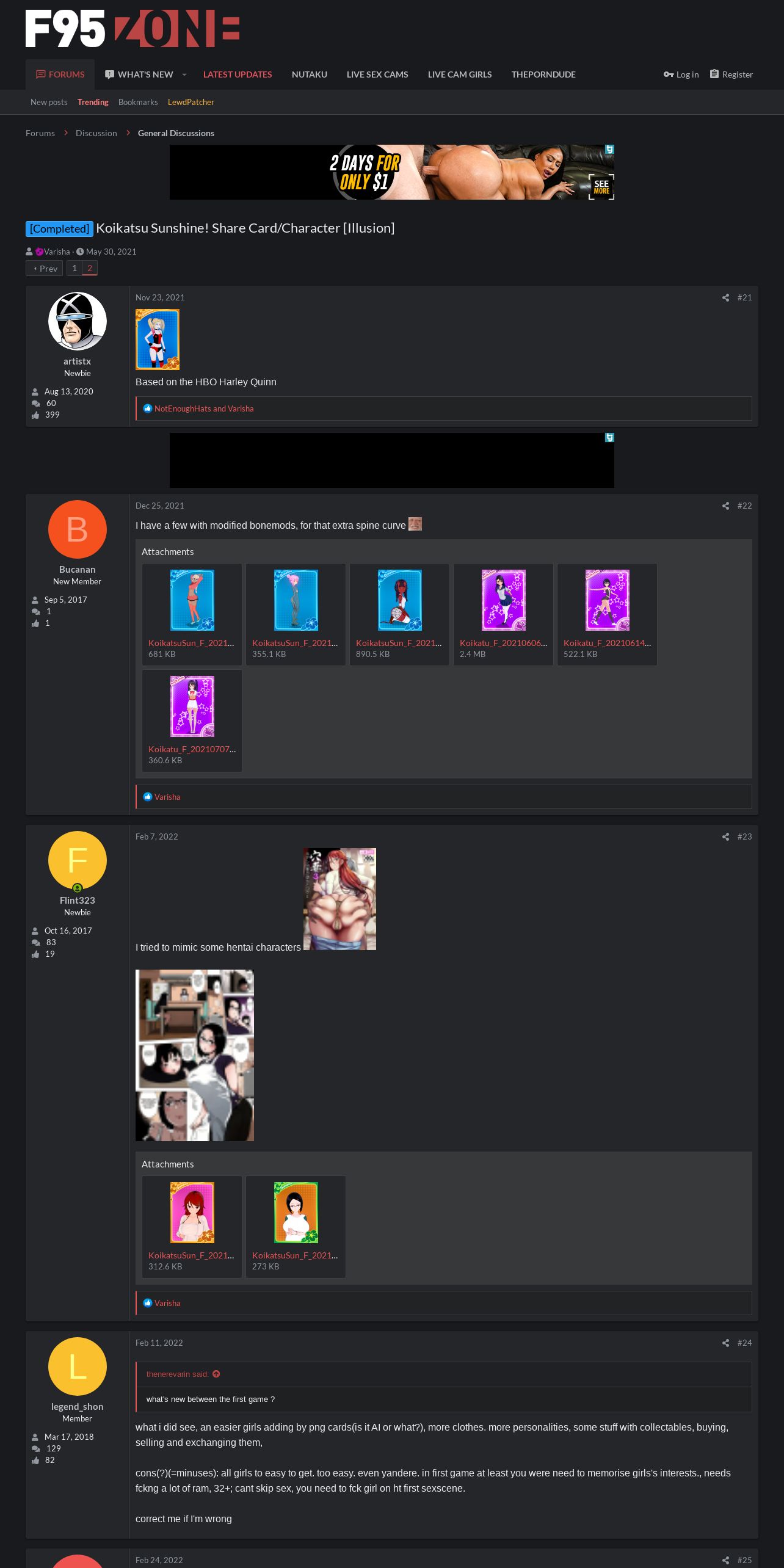
Task: Click the like icon under post #21
Action: pos(147,408)
